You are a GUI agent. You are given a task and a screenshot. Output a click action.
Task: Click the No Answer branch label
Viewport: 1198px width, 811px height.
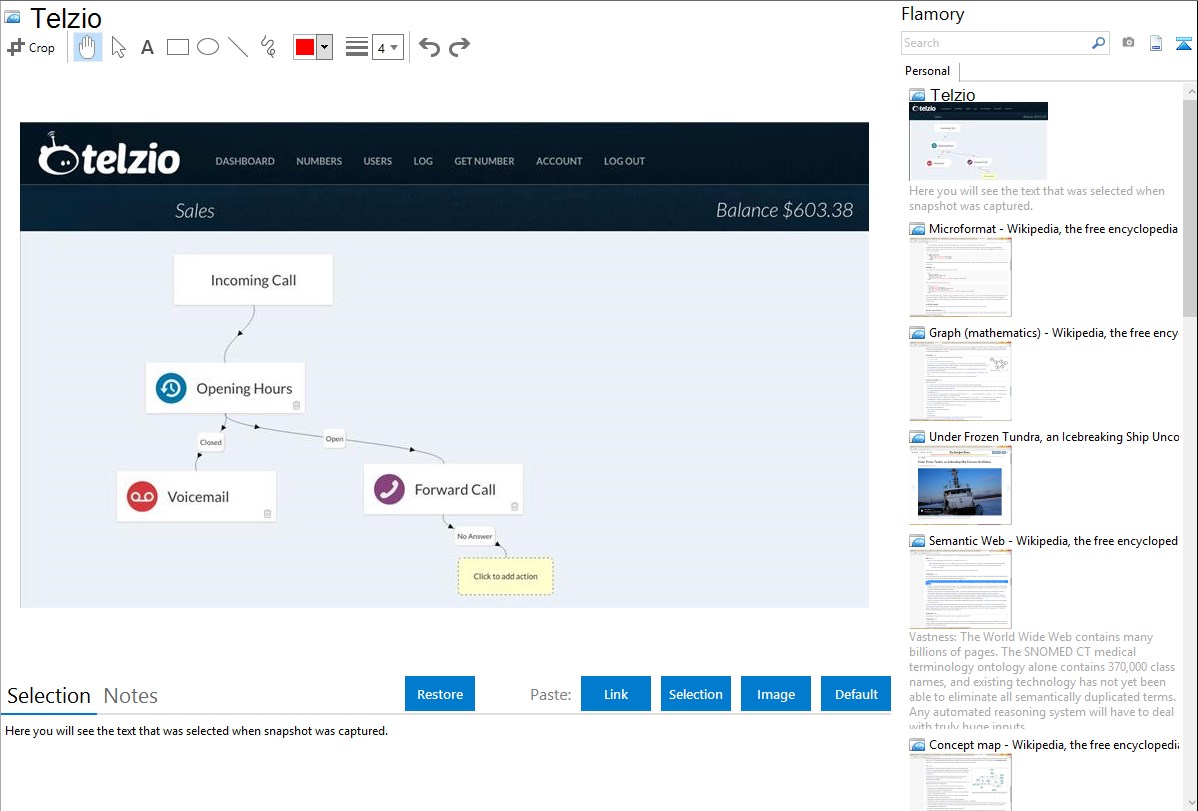point(474,536)
